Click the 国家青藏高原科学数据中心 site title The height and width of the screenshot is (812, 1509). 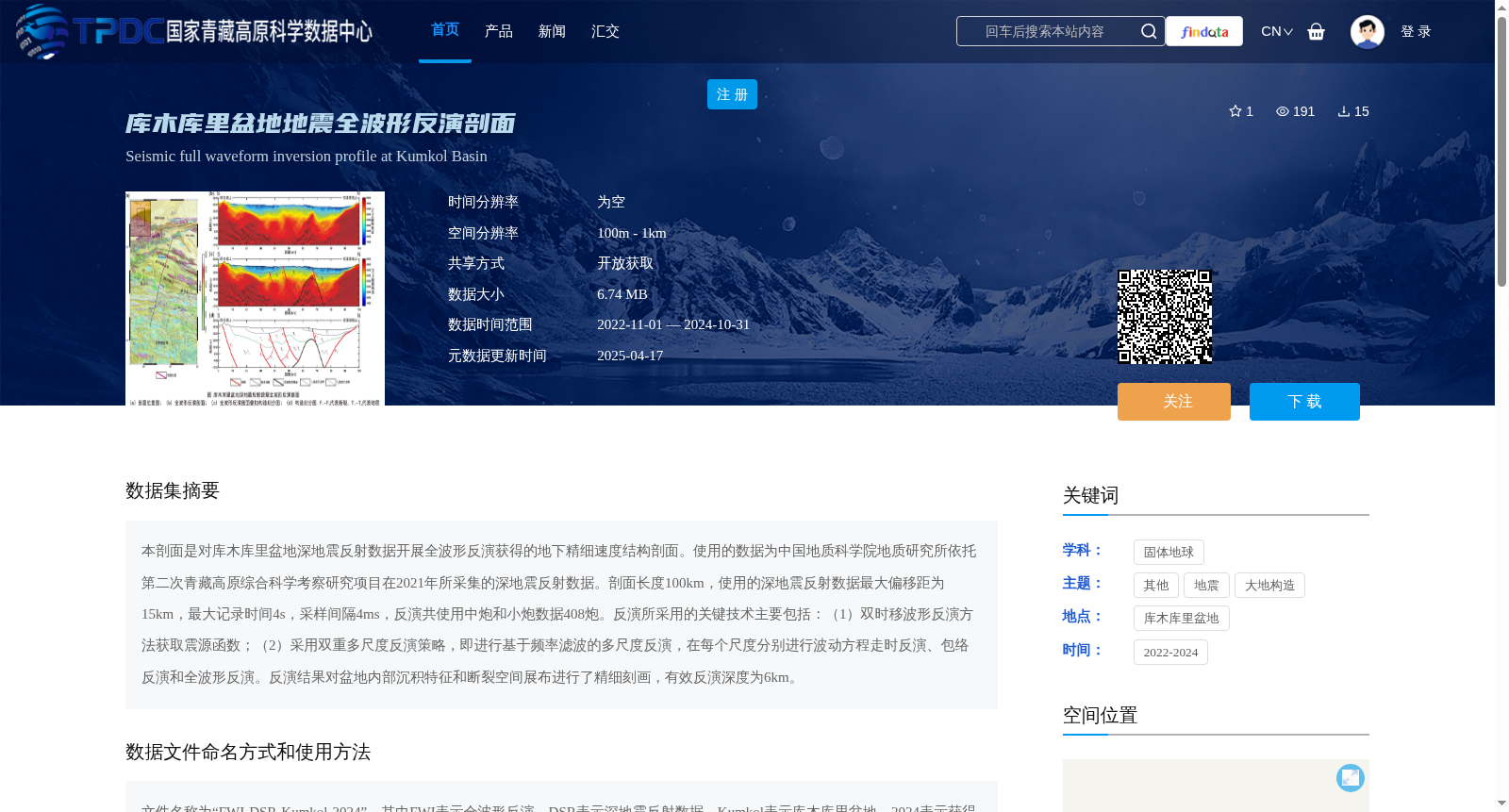pos(269,31)
